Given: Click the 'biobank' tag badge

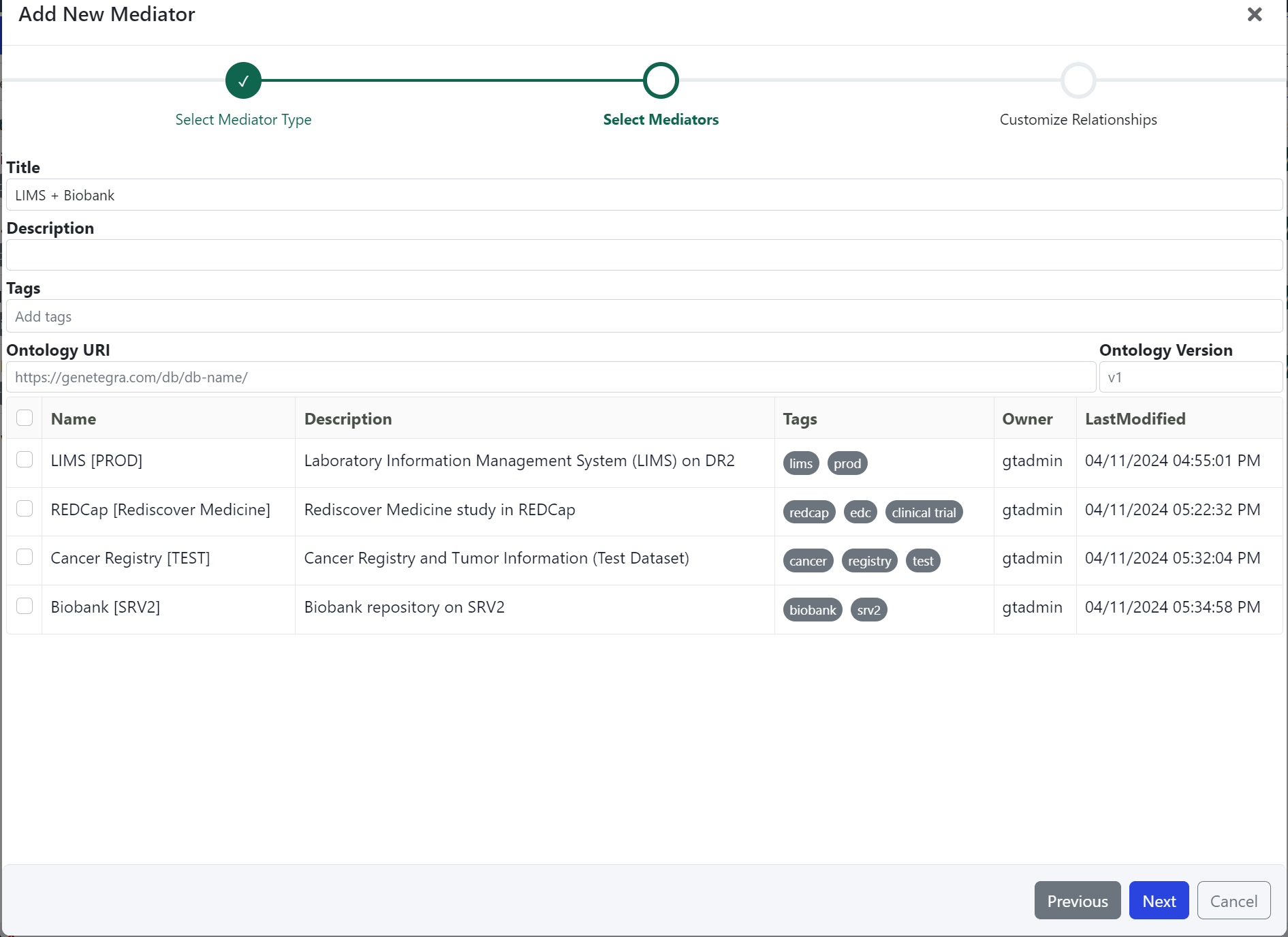Looking at the screenshot, I should tap(812, 610).
